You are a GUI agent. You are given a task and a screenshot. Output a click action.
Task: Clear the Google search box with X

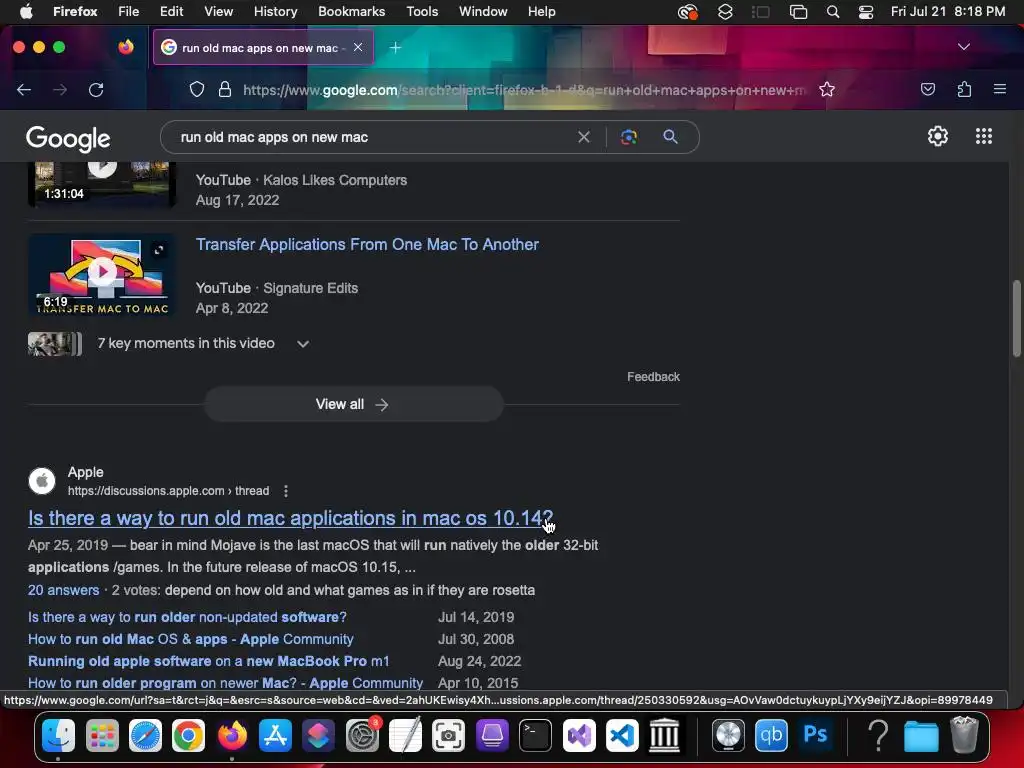(584, 137)
